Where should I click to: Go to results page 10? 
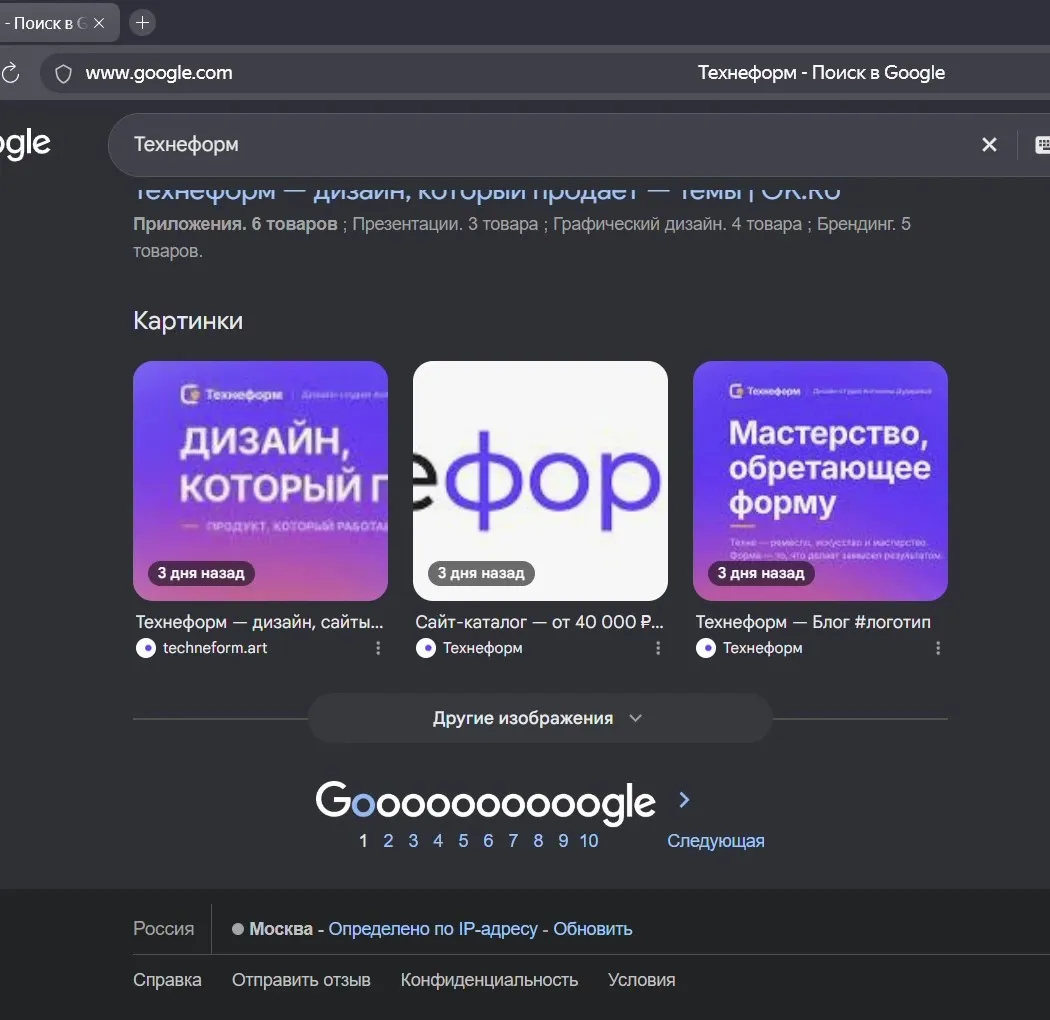click(x=589, y=841)
